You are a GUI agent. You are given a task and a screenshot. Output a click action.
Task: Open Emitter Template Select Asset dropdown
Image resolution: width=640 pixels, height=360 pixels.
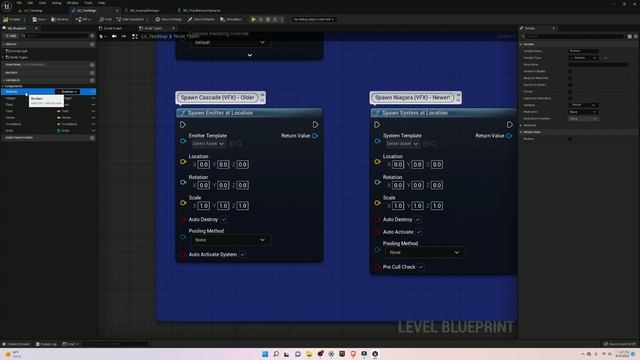(x=208, y=144)
